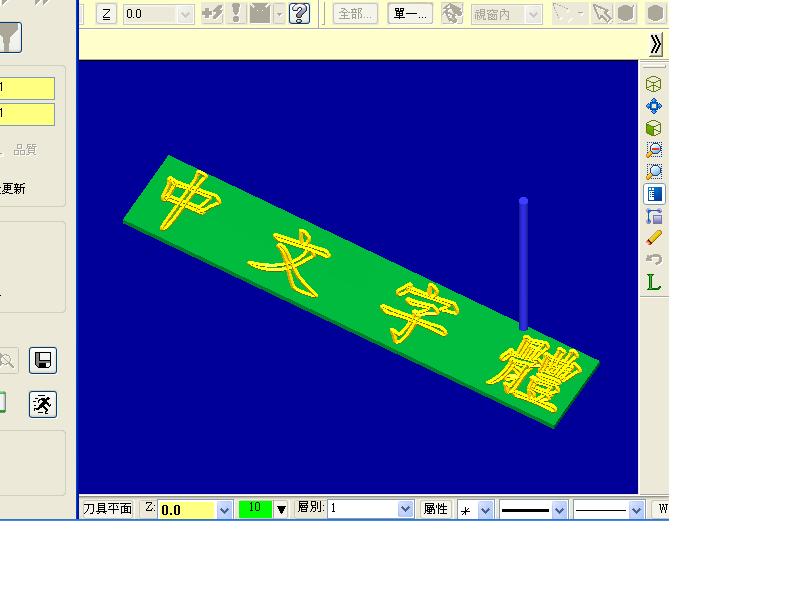
Task: Click the 品質 label in left panel
Action: click(x=25, y=149)
